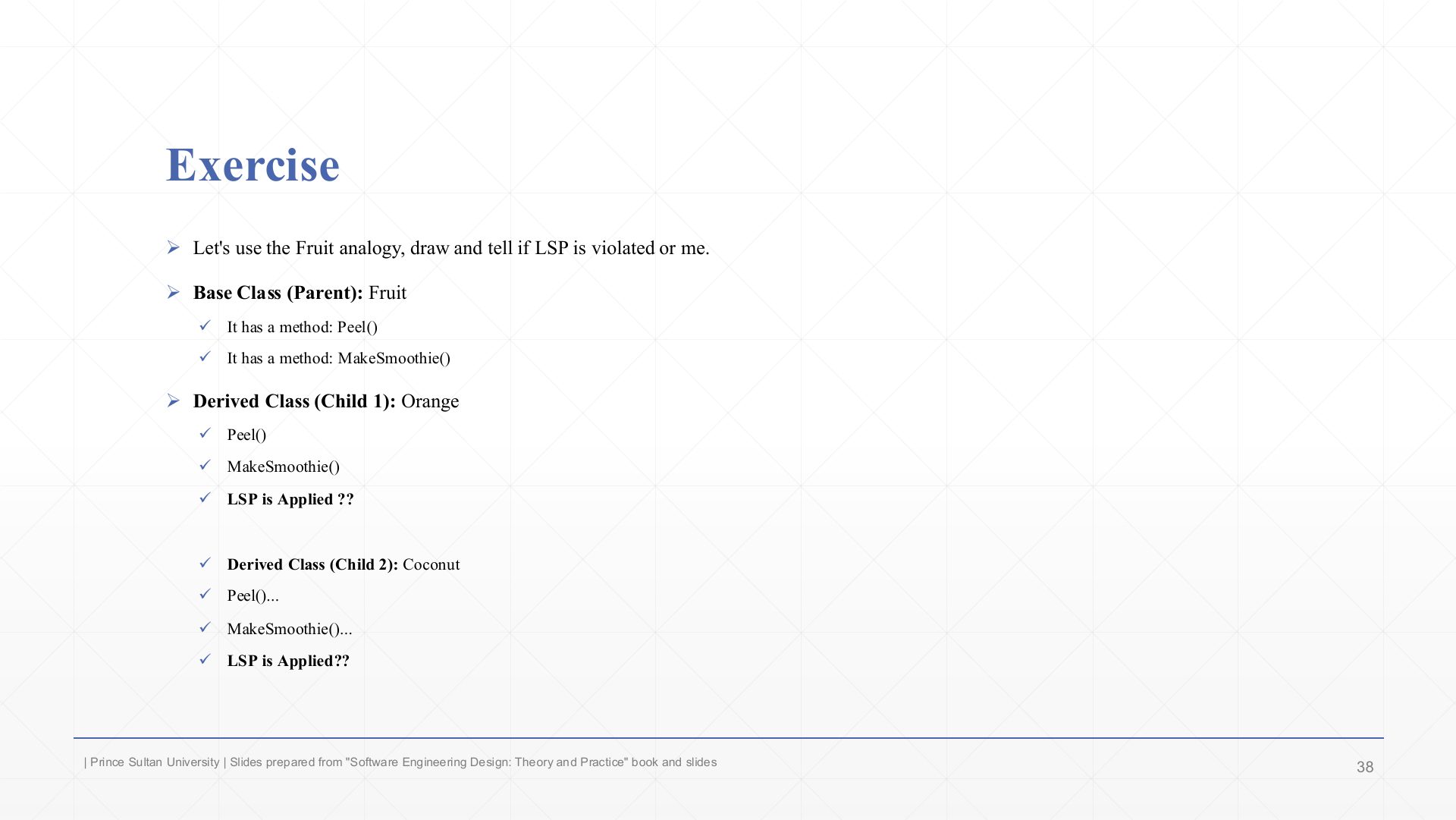Click "It has a method: Peel()" line
Screen dimensions: 1456x820
point(302,327)
